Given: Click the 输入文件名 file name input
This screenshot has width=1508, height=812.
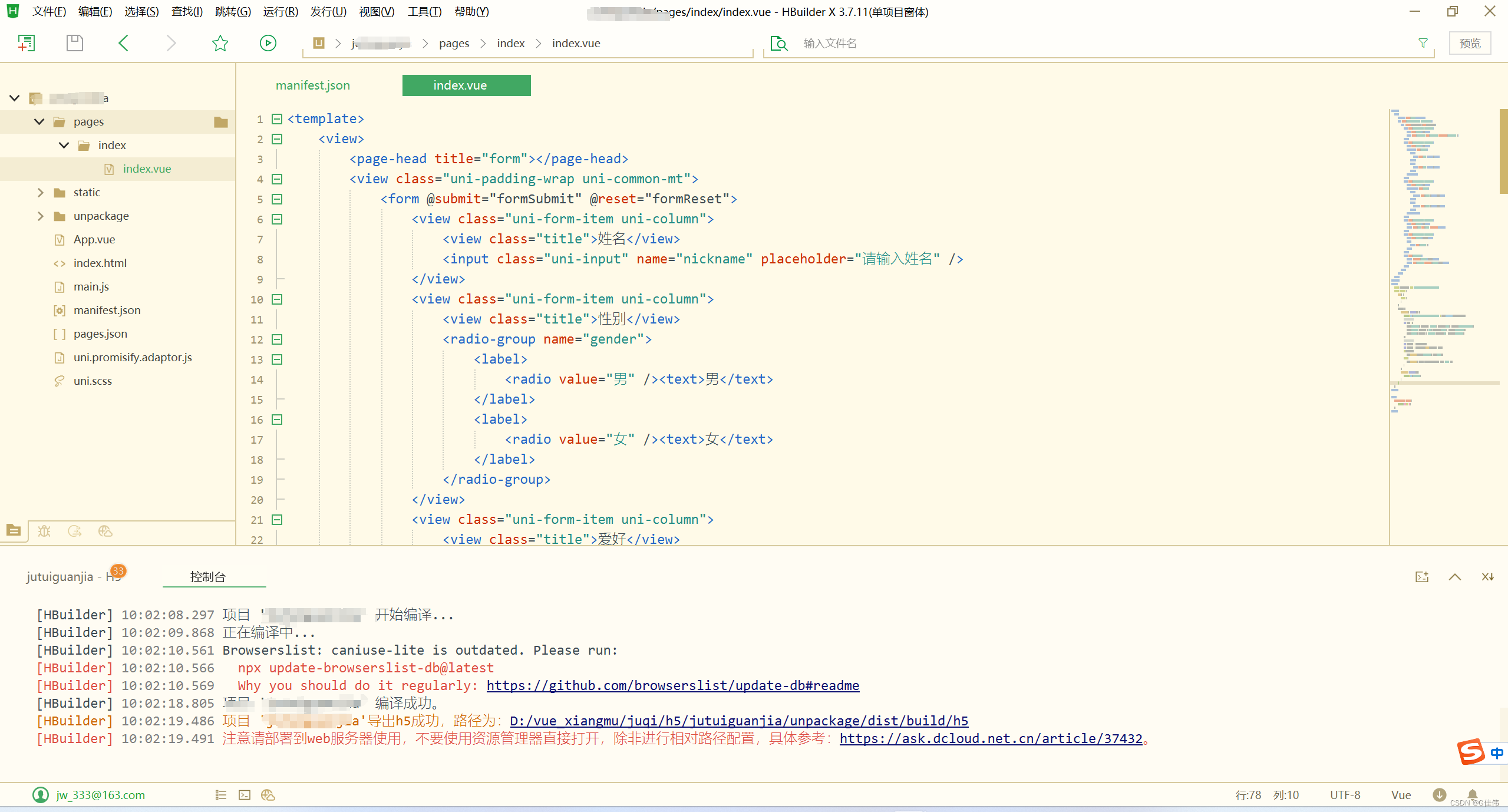Looking at the screenshot, I should pos(830,43).
